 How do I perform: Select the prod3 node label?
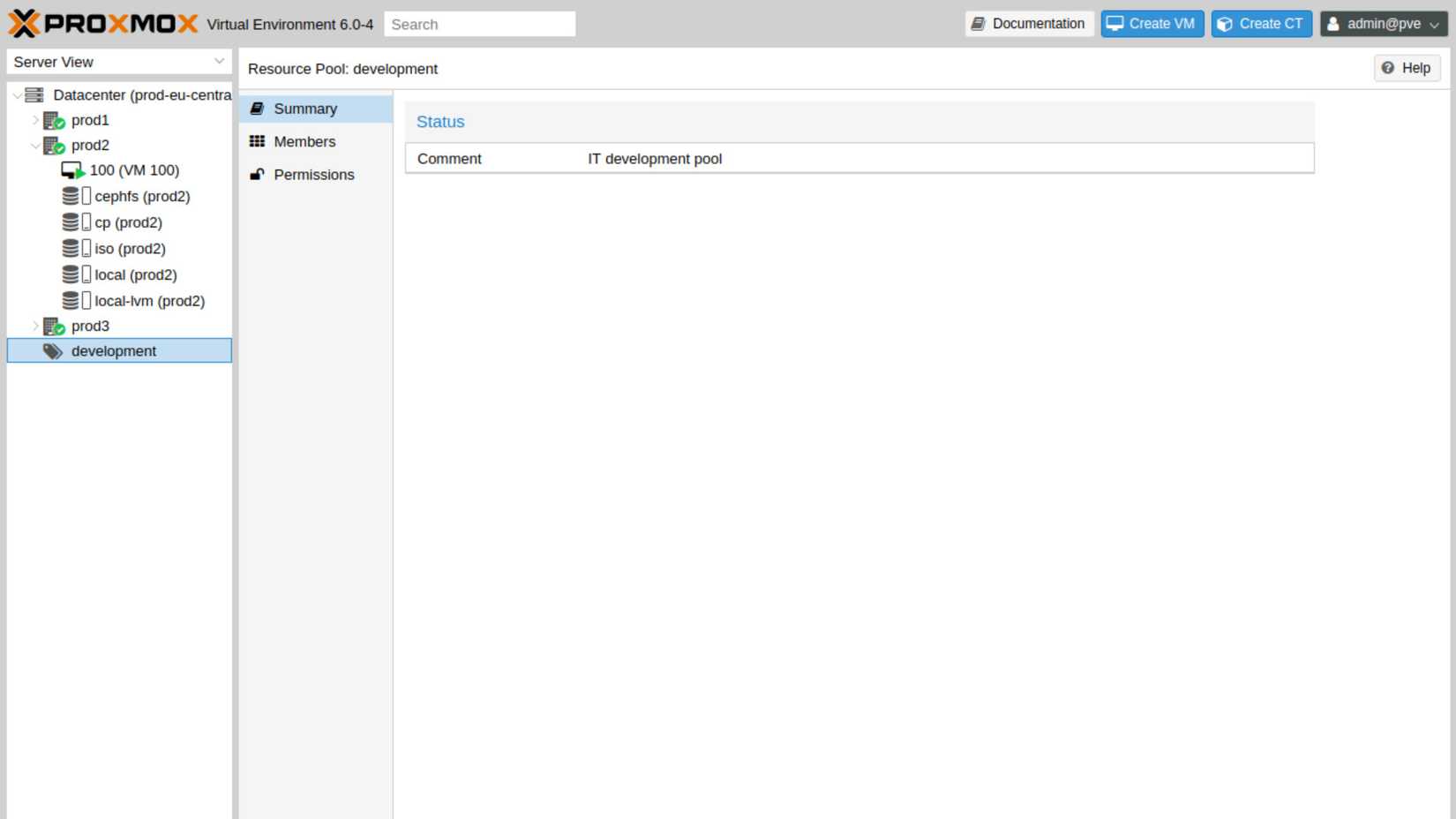coord(90,327)
